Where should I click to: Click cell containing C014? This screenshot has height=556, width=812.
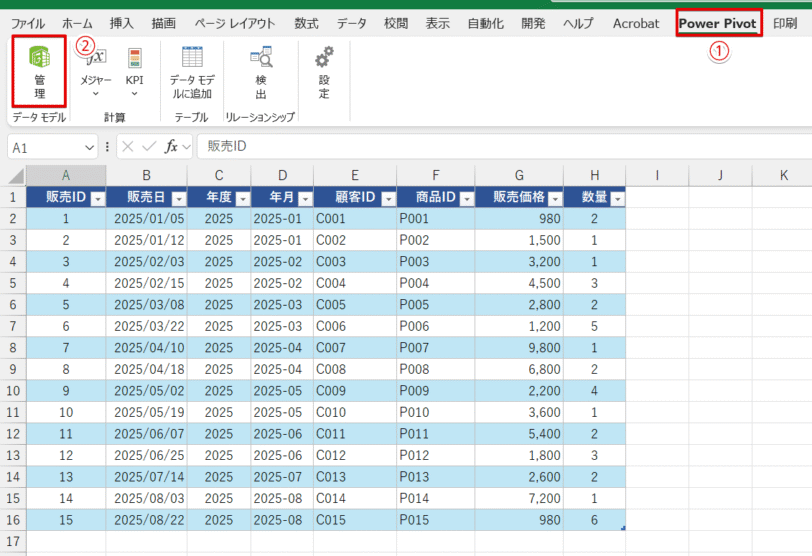[355, 499]
